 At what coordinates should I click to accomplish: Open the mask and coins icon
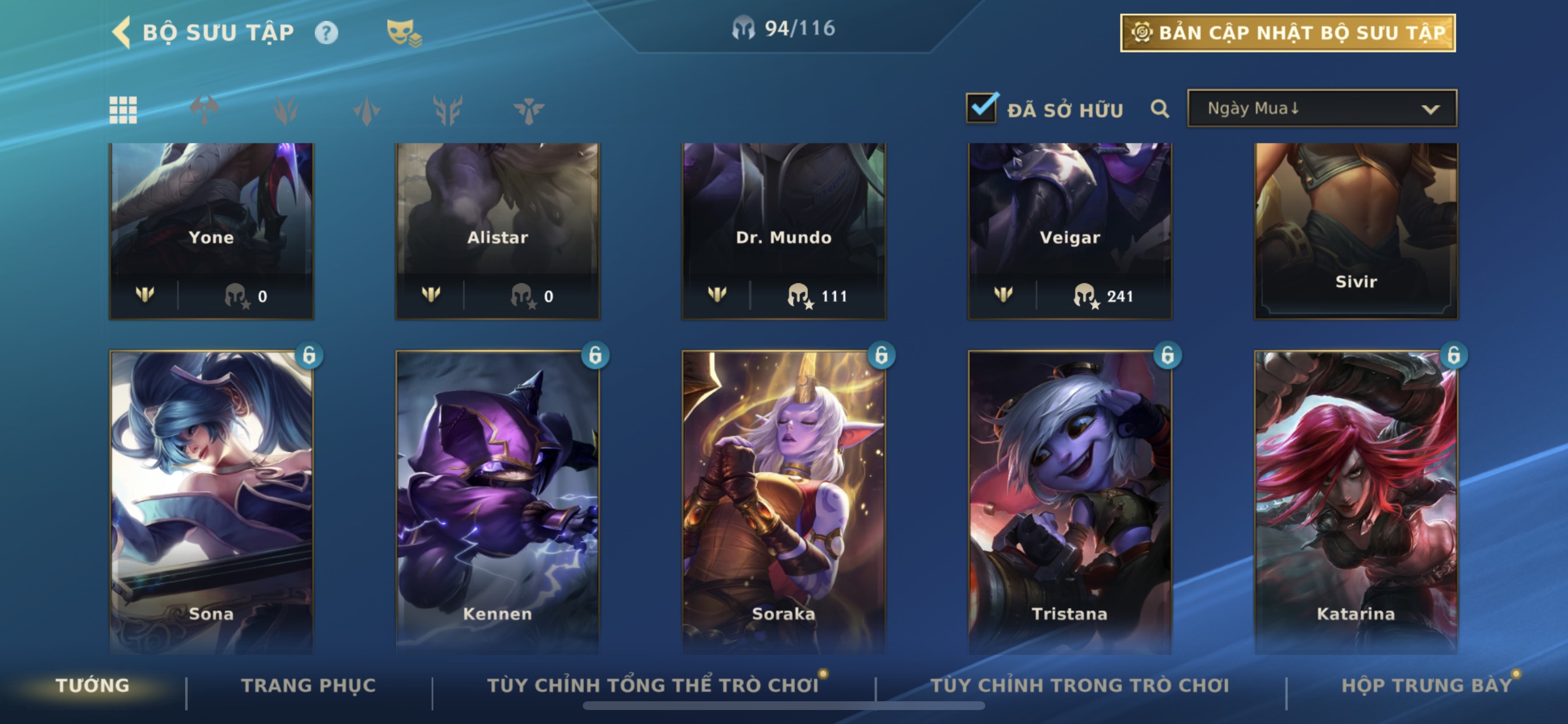pyautogui.click(x=404, y=32)
